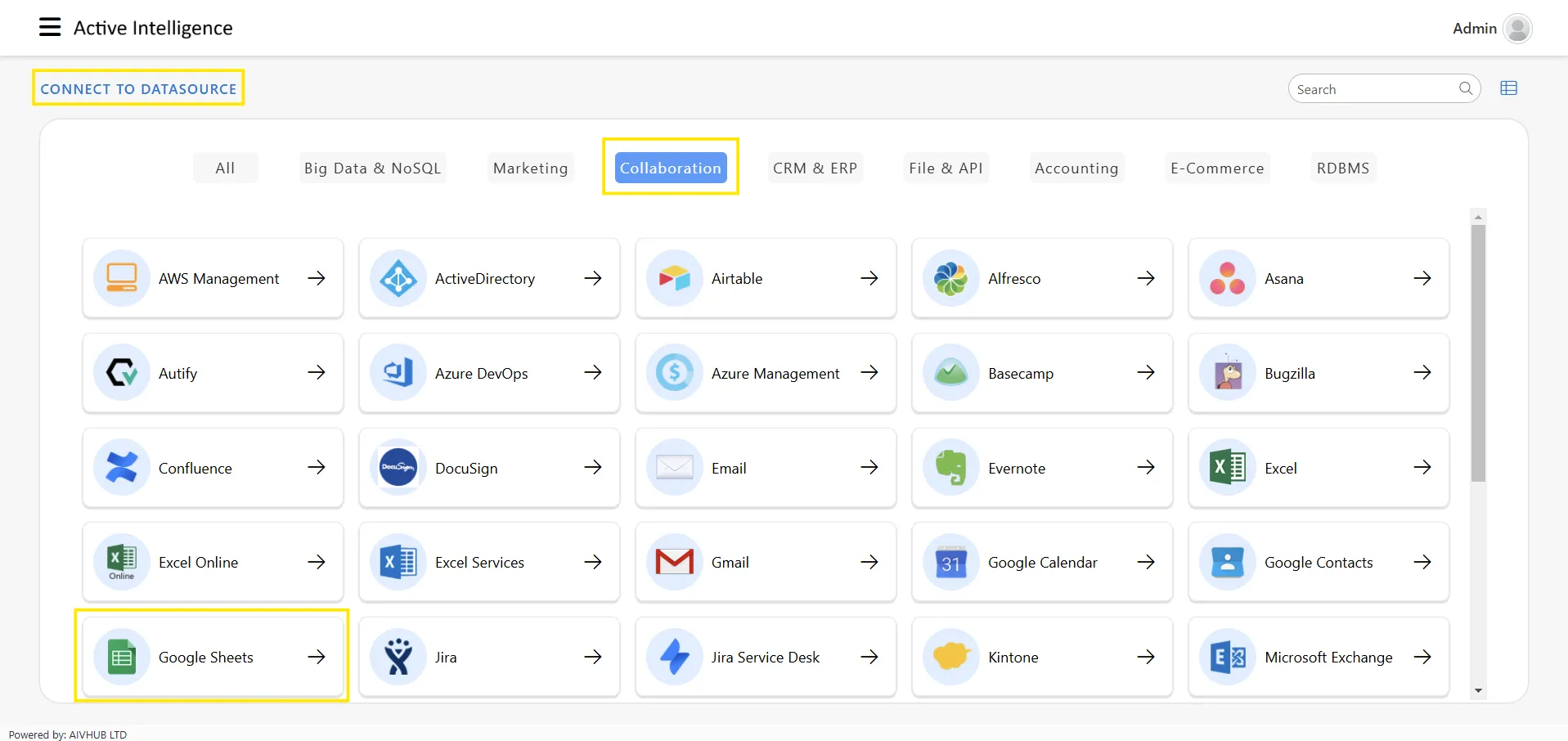Click the Google Sheets icon
1568x741 pixels.
122,657
